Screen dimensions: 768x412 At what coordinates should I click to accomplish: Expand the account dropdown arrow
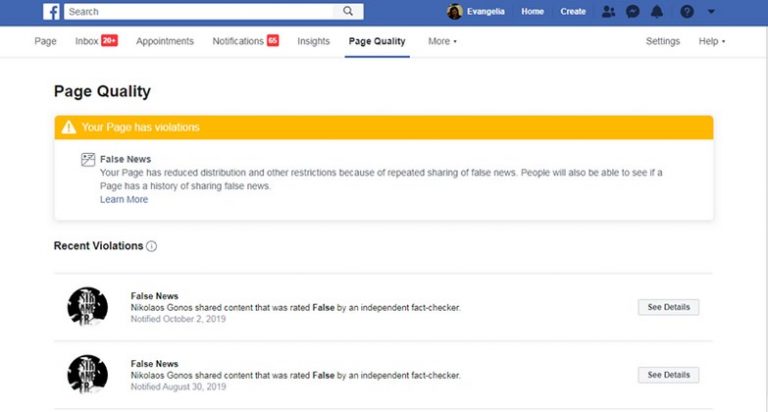tap(711, 12)
